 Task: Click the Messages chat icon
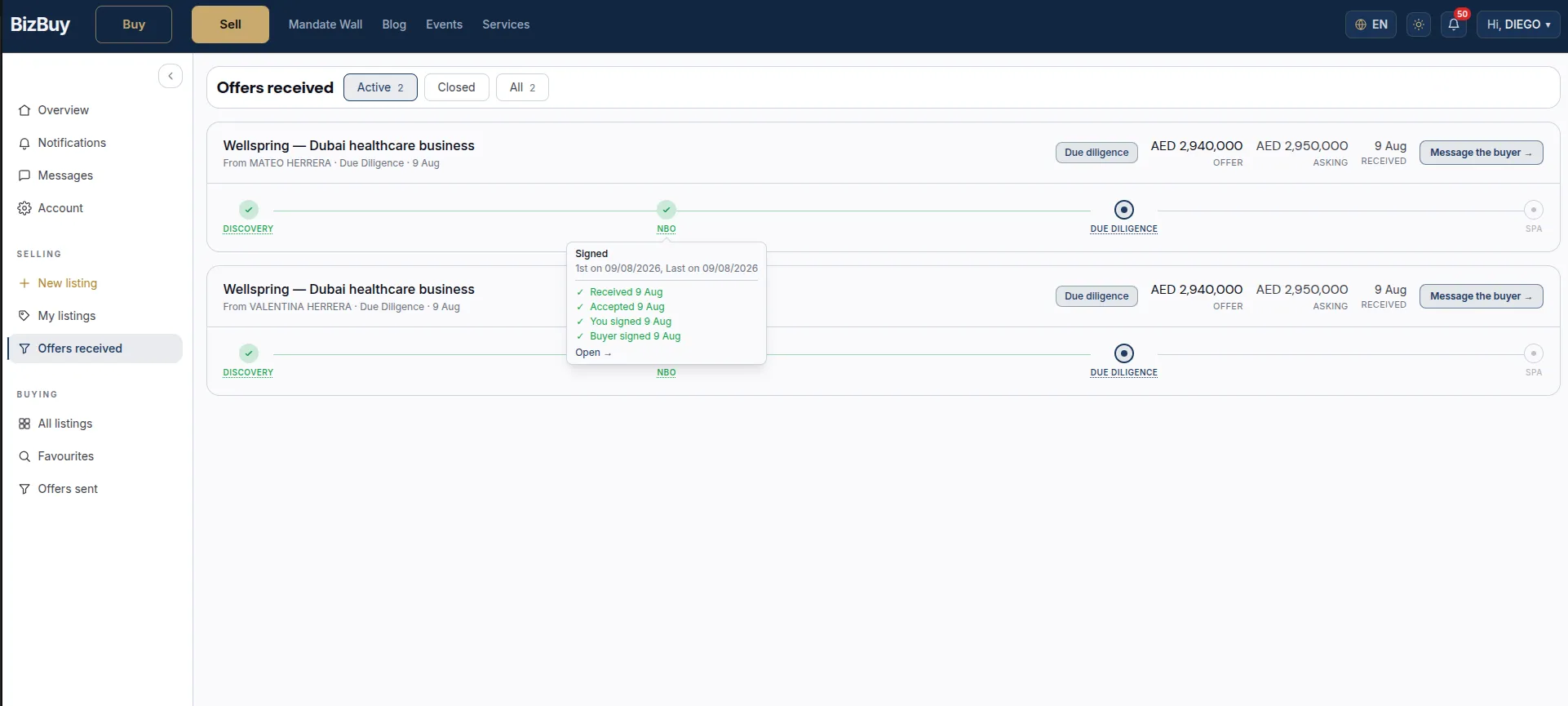(x=24, y=175)
